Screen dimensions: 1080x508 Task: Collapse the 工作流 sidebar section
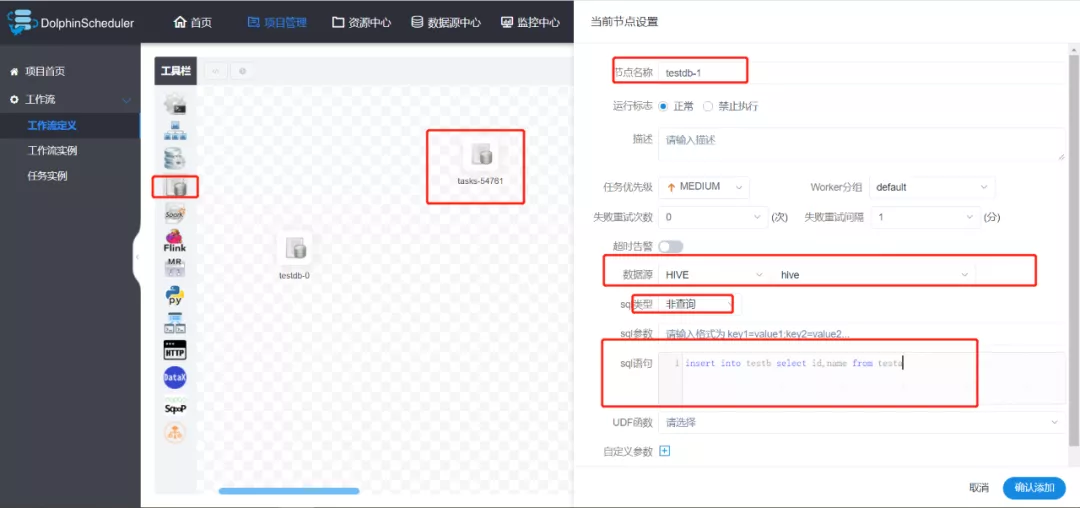point(126,100)
